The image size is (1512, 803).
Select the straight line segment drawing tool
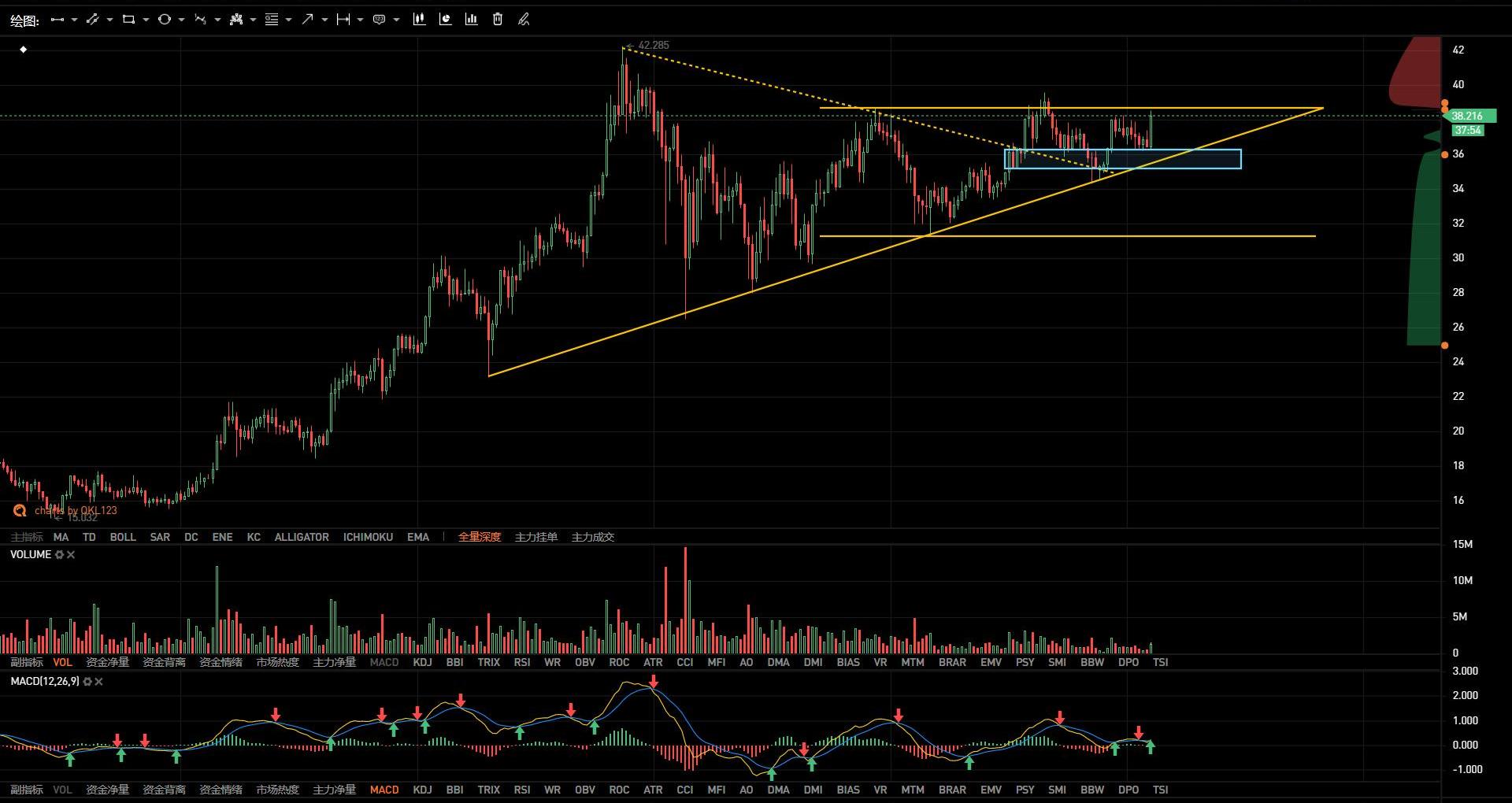[57, 20]
